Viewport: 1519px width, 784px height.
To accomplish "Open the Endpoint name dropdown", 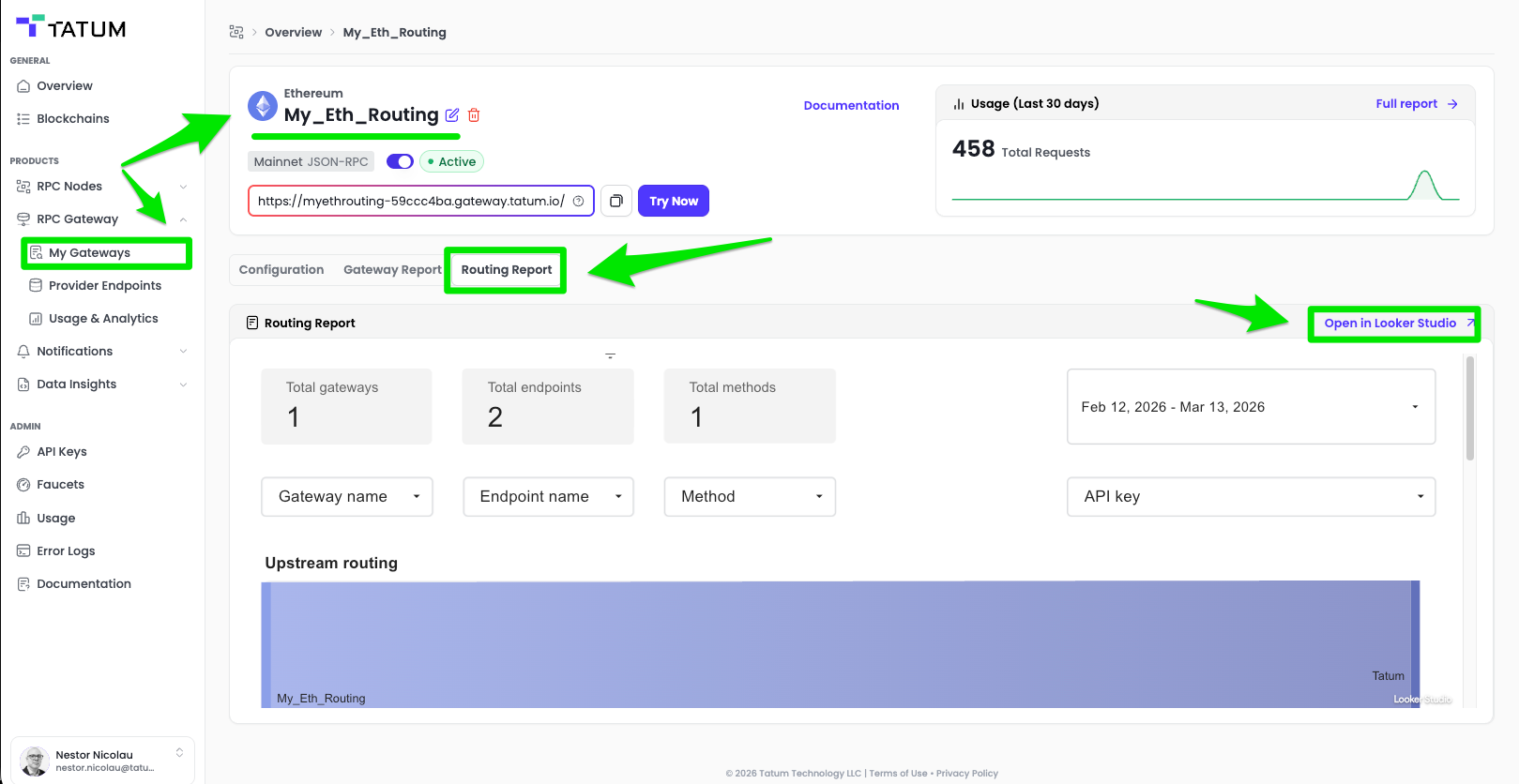I will 549,497.
